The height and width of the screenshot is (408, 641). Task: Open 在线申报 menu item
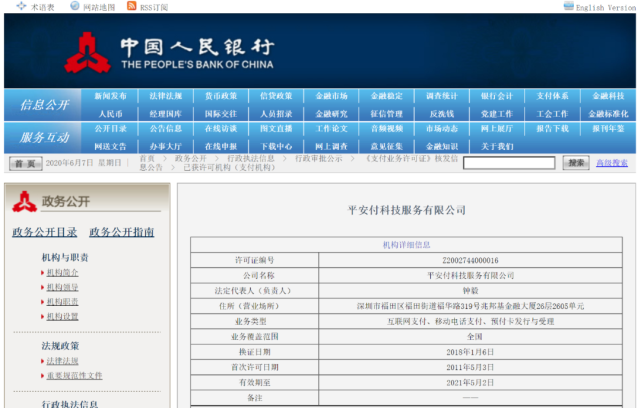[x=221, y=146]
